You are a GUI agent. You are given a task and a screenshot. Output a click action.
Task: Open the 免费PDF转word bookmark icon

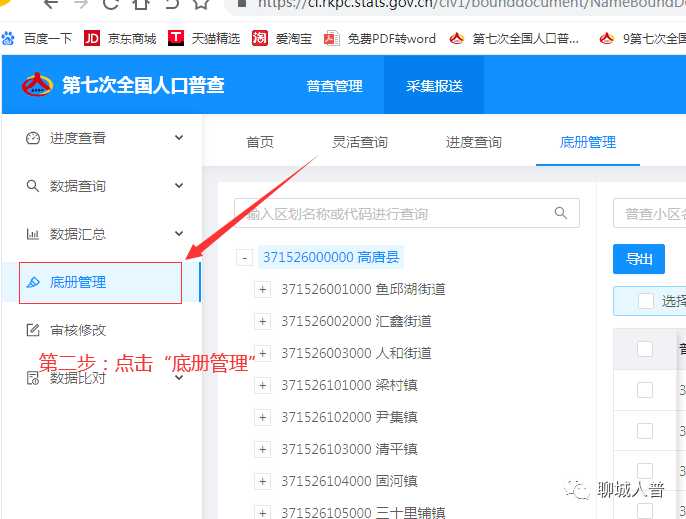[332, 39]
